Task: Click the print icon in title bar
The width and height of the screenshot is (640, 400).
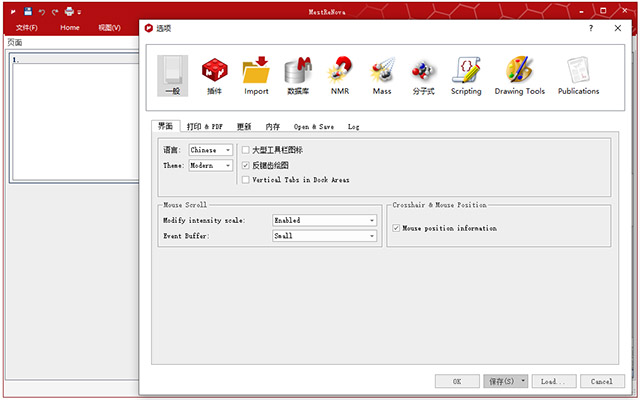Action: click(x=69, y=11)
